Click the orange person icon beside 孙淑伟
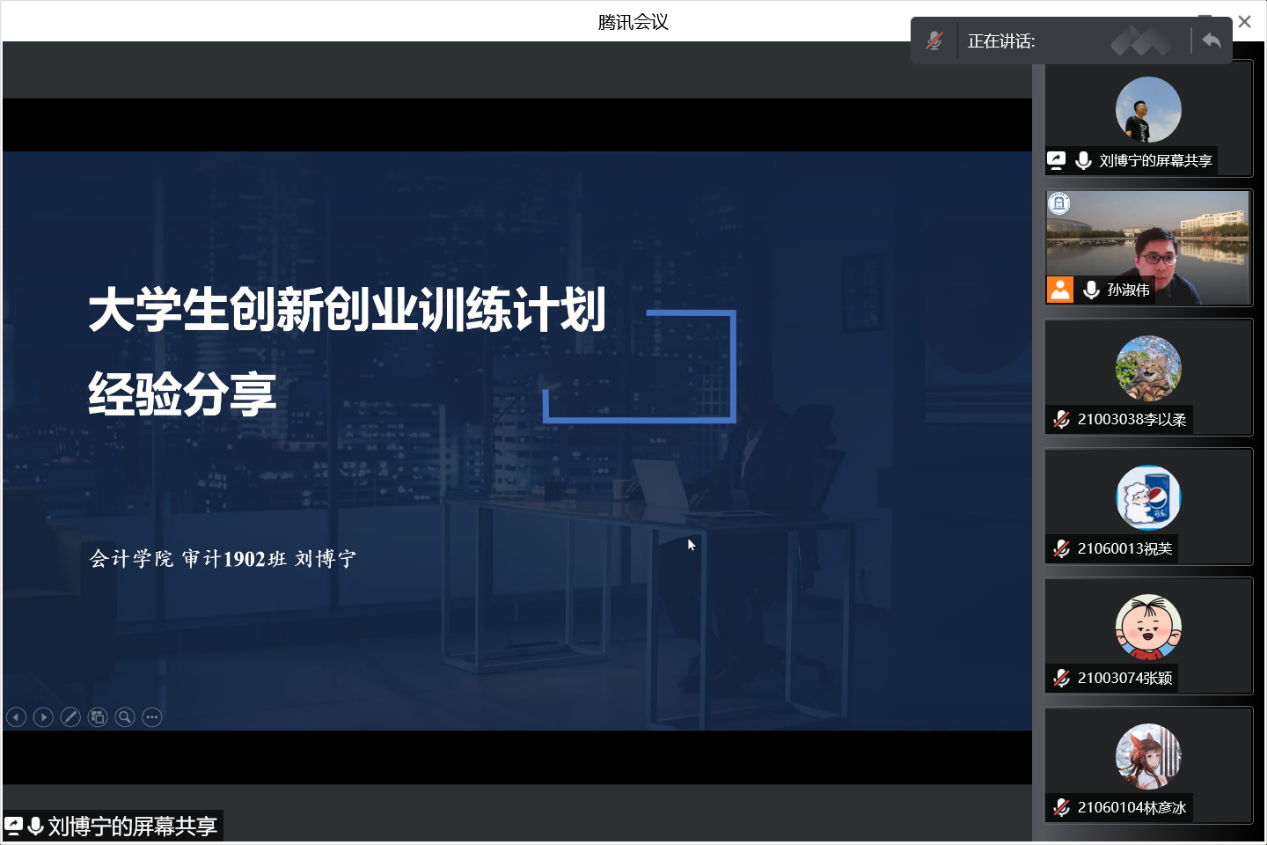This screenshot has height=845, width=1267. point(1060,290)
